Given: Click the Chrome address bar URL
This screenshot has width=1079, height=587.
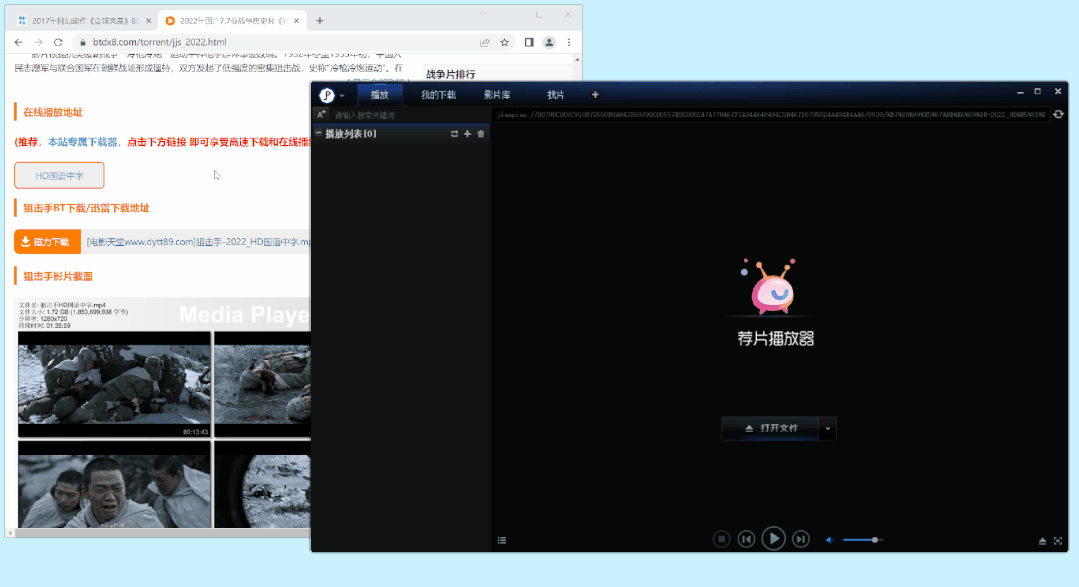Looking at the screenshot, I should tap(160, 42).
